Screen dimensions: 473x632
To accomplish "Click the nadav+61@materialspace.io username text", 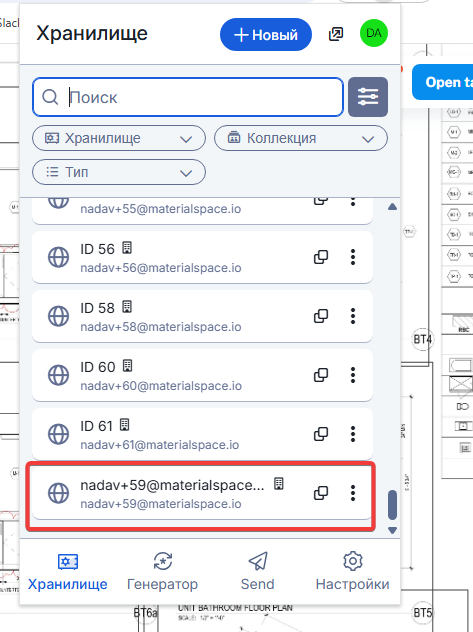I will click(160, 445).
